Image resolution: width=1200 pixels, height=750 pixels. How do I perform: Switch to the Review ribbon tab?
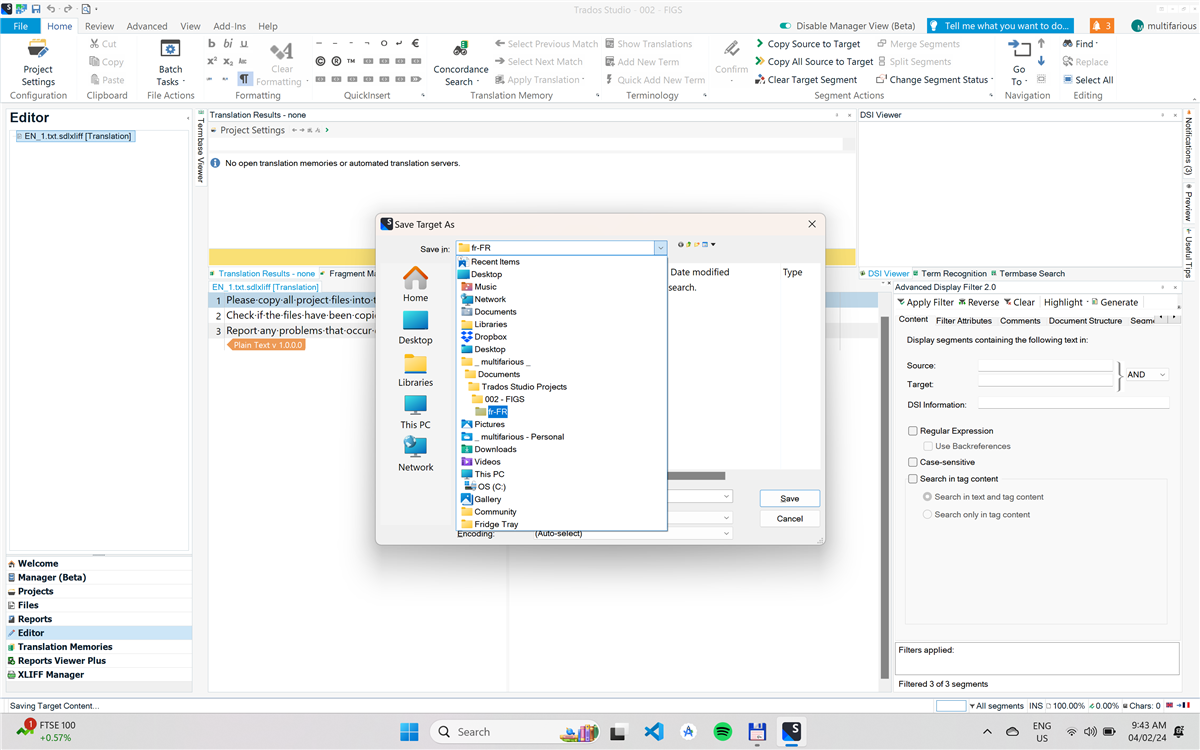pyautogui.click(x=99, y=26)
